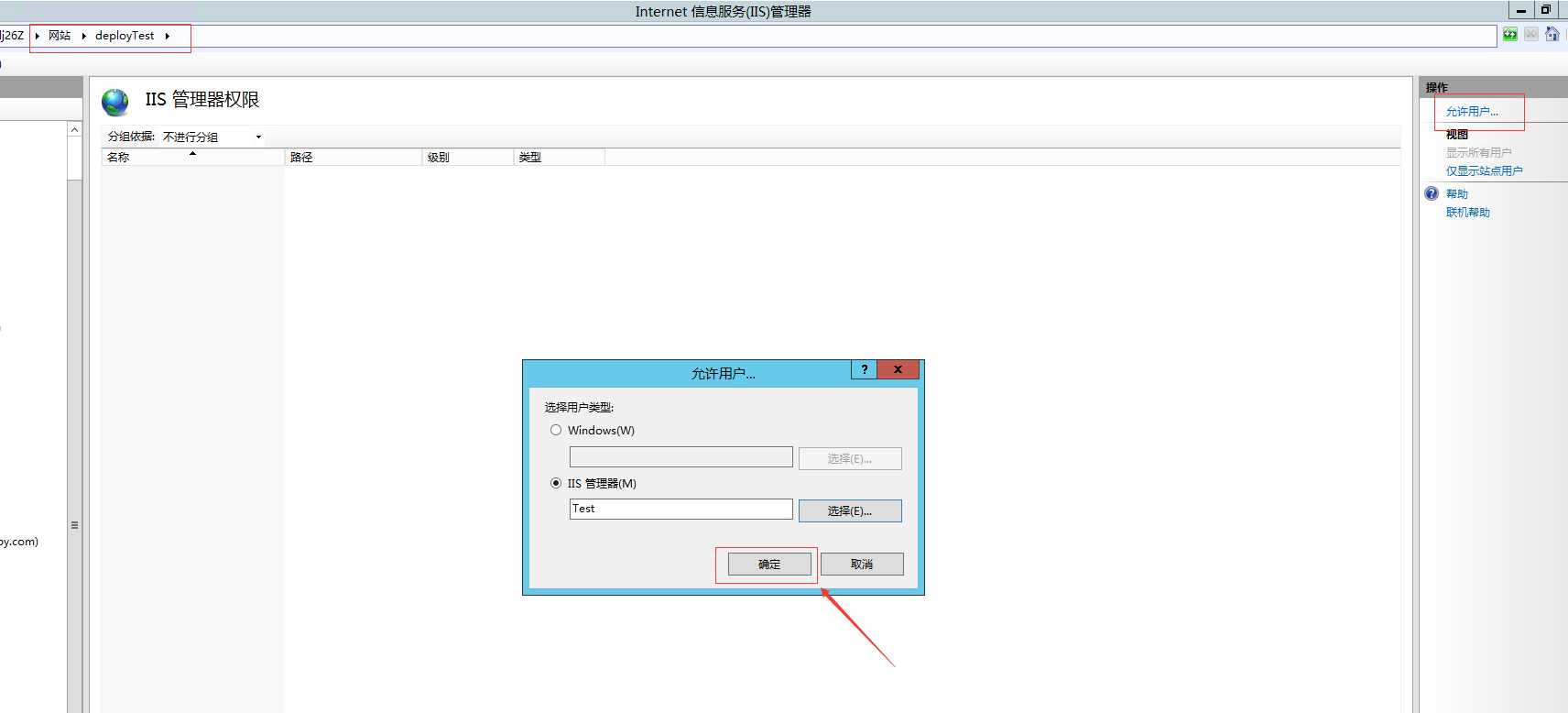
Task: Click the IIS 管理器权限 globe icon
Action: click(x=115, y=102)
